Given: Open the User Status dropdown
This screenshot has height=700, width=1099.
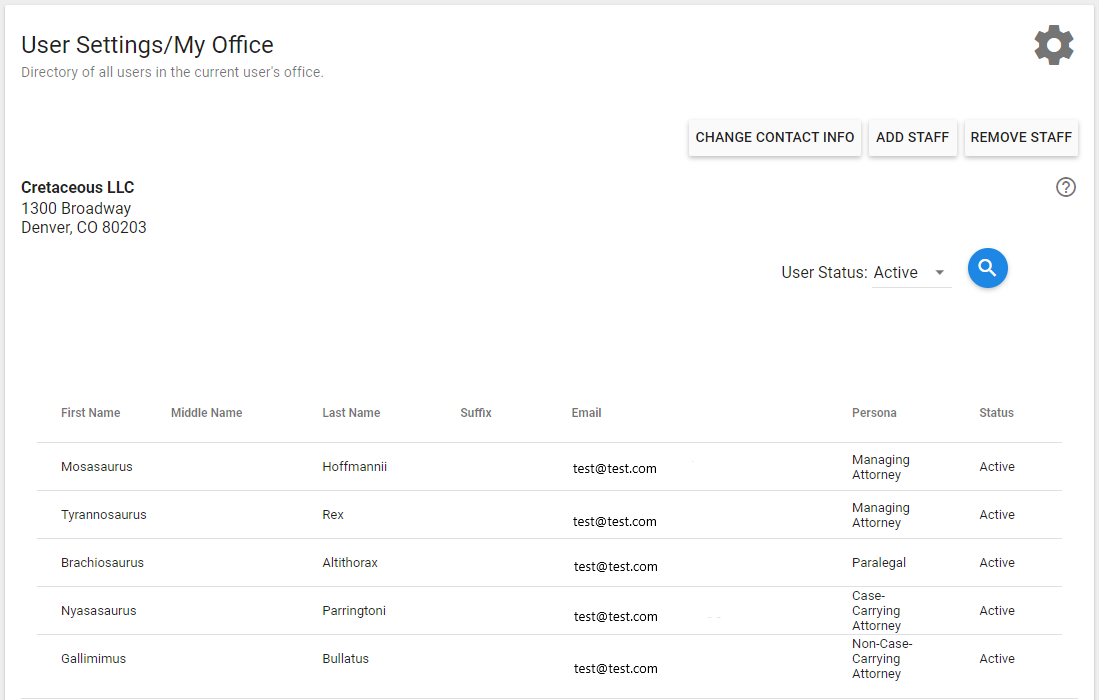Looking at the screenshot, I should pyautogui.click(x=911, y=273).
